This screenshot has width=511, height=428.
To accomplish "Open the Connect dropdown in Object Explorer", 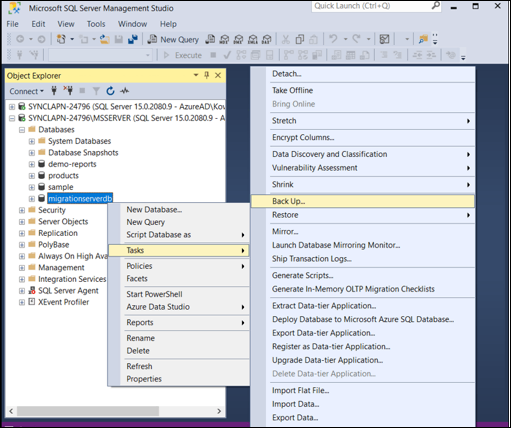I will tap(26, 91).
